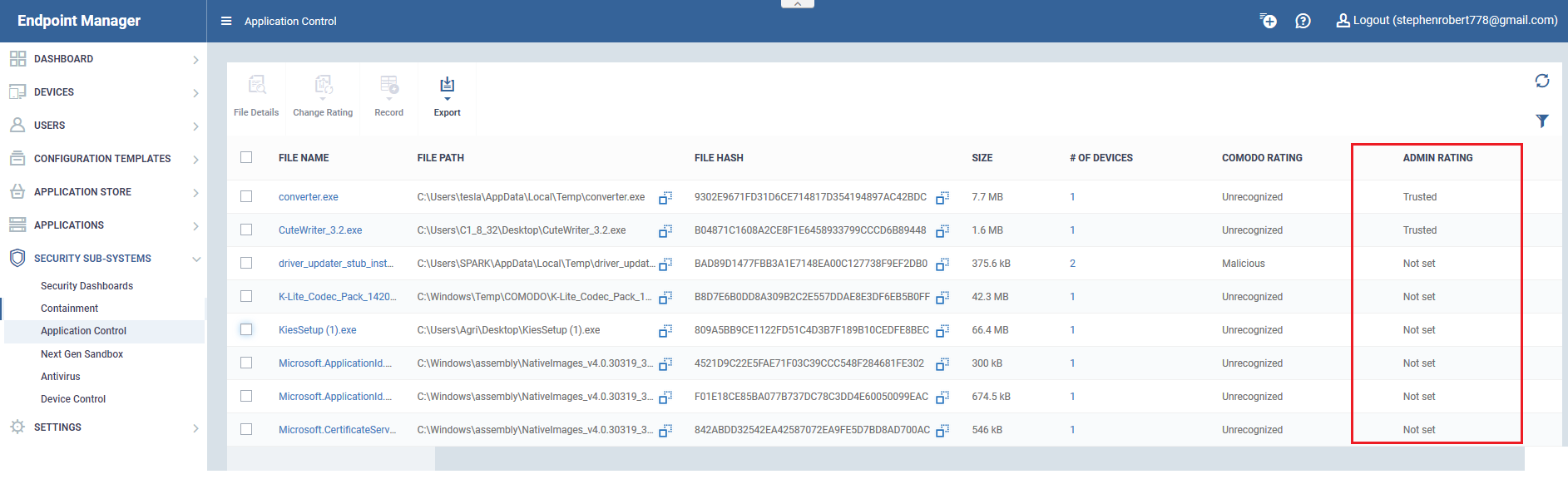Expand the Configuration Templates chevron
The height and width of the screenshot is (489, 1568).
click(195, 160)
